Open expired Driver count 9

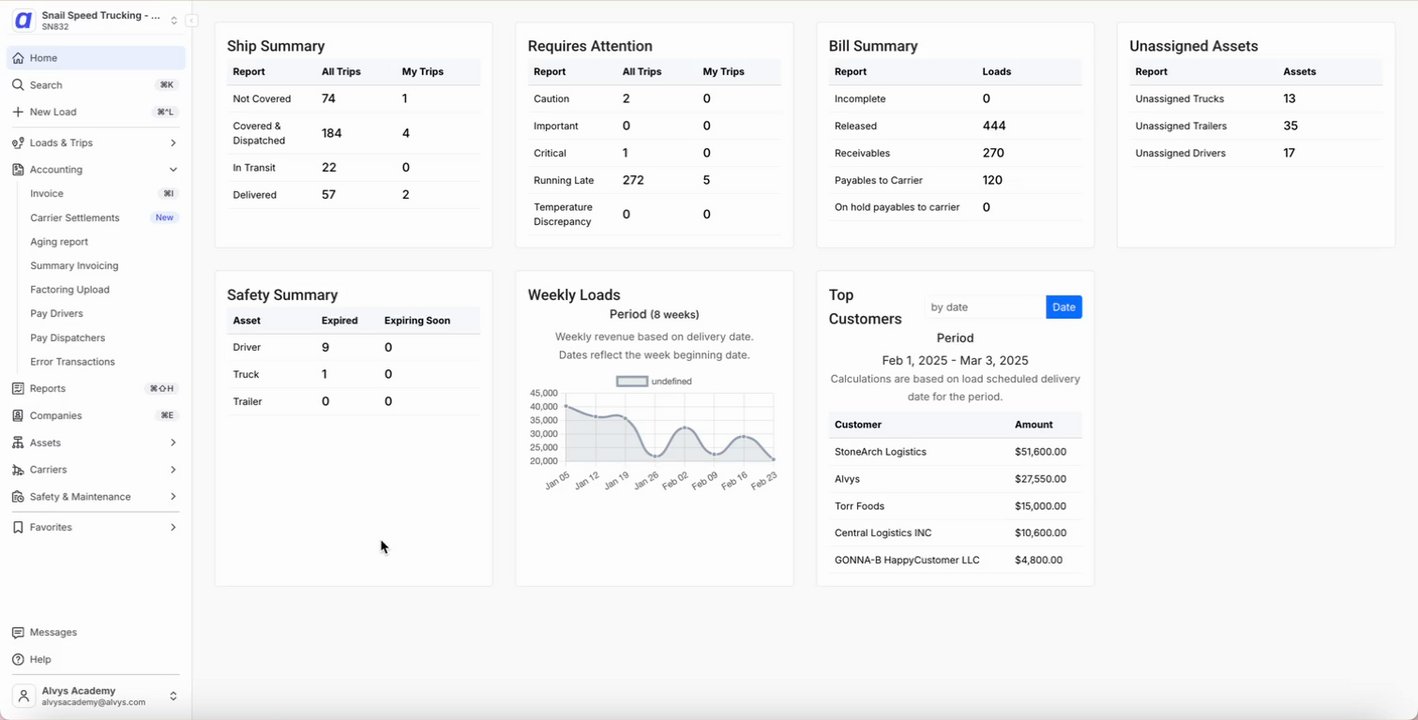pos(326,347)
